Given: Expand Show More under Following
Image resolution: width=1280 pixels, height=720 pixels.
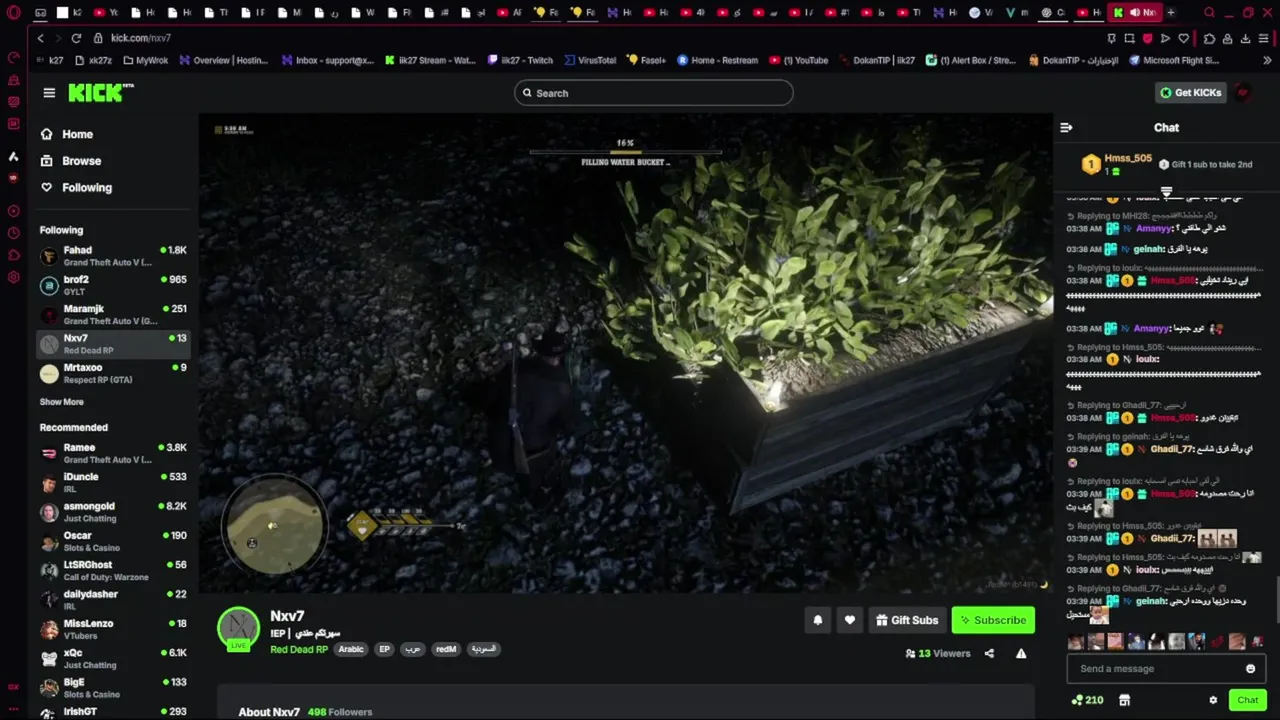Looking at the screenshot, I should pyautogui.click(x=61, y=402).
